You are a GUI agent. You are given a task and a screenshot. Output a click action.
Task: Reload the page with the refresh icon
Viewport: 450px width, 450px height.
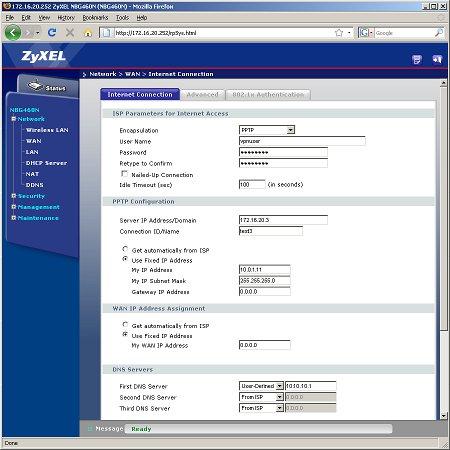coord(52,33)
